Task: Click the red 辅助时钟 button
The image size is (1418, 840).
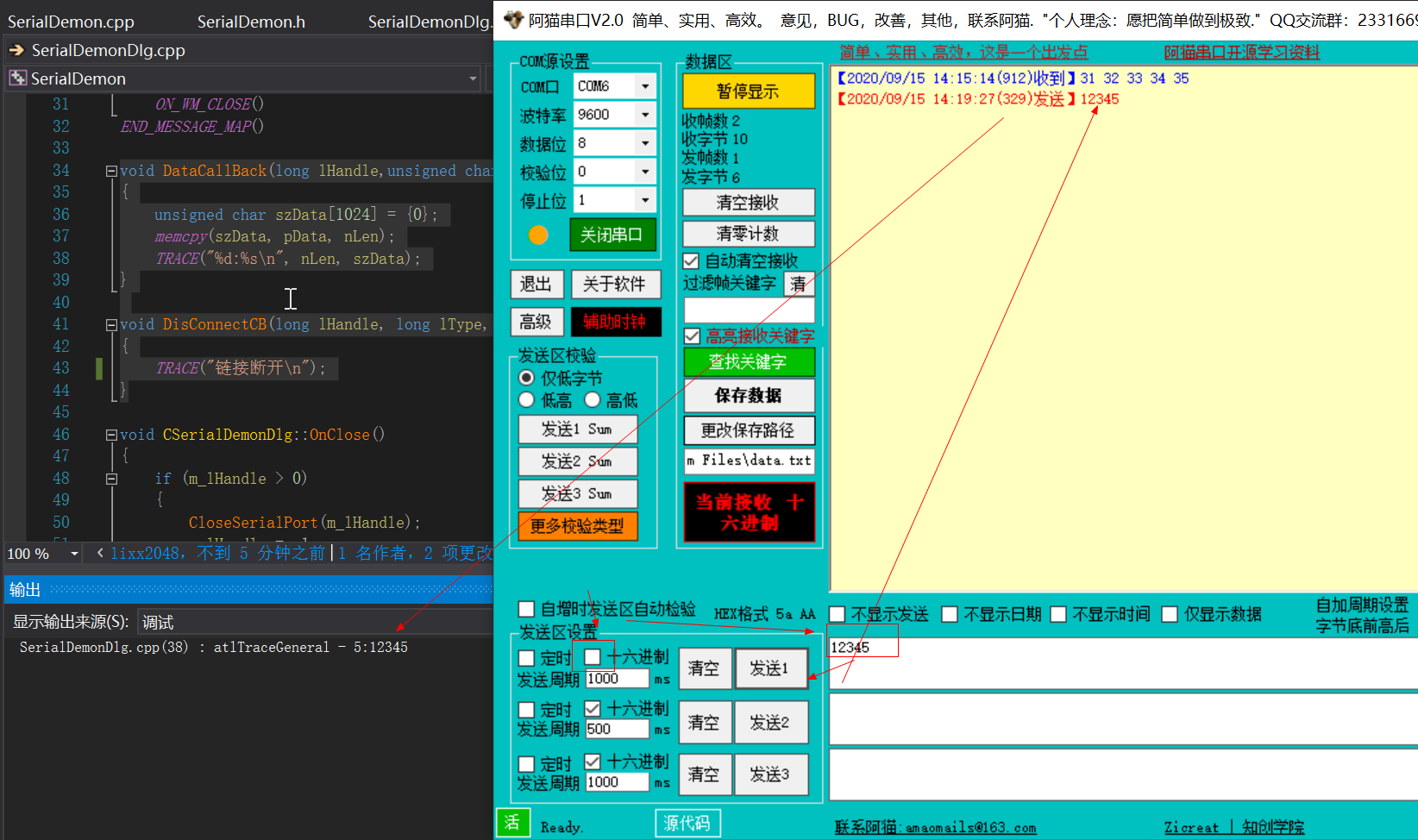Action: [x=616, y=322]
